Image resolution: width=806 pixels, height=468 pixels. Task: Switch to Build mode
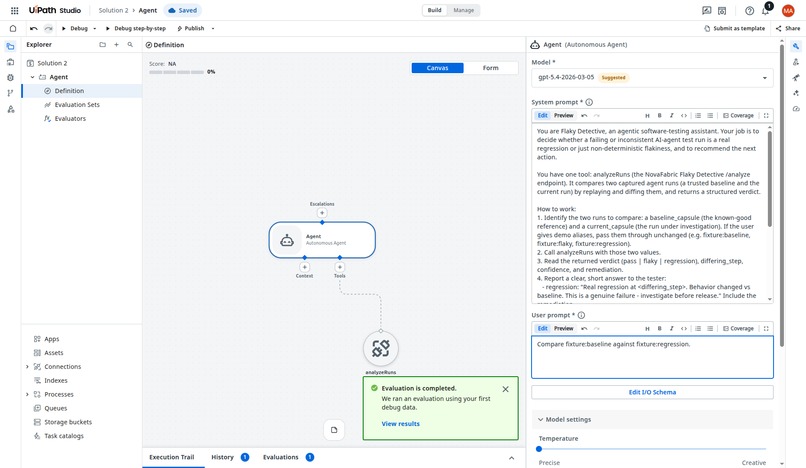point(434,10)
